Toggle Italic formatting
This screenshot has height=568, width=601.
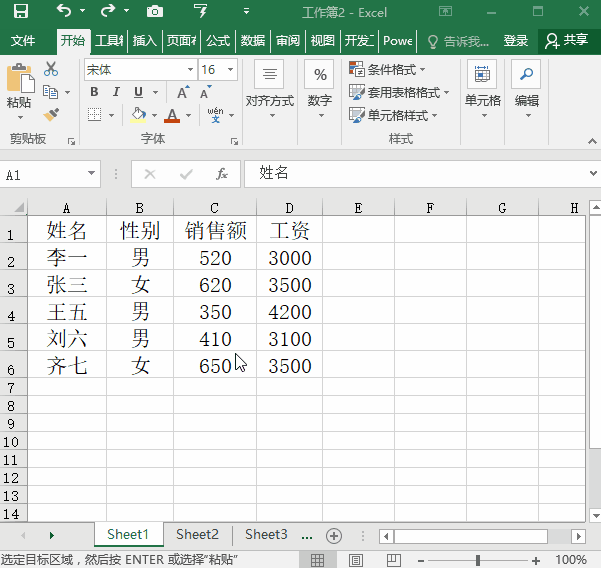click(x=116, y=92)
